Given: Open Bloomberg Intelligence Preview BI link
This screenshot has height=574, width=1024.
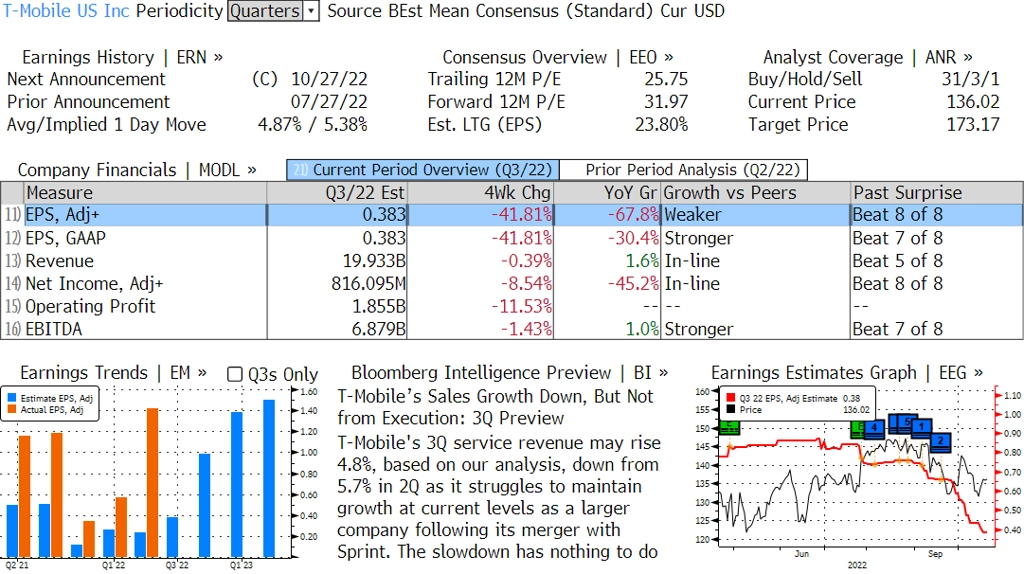Looking at the screenshot, I should click(x=509, y=373).
